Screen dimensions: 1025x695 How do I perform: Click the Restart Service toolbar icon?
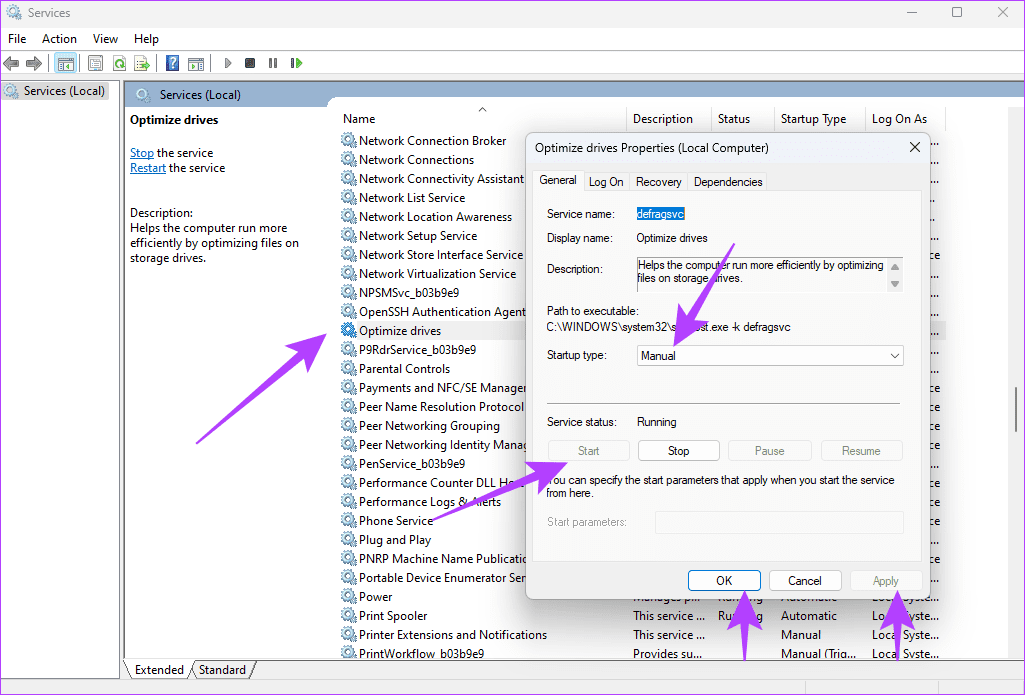[x=296, y=63]
